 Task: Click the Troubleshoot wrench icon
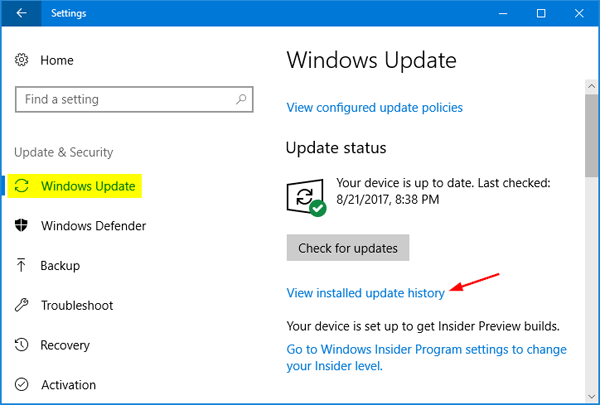(21, 305)
